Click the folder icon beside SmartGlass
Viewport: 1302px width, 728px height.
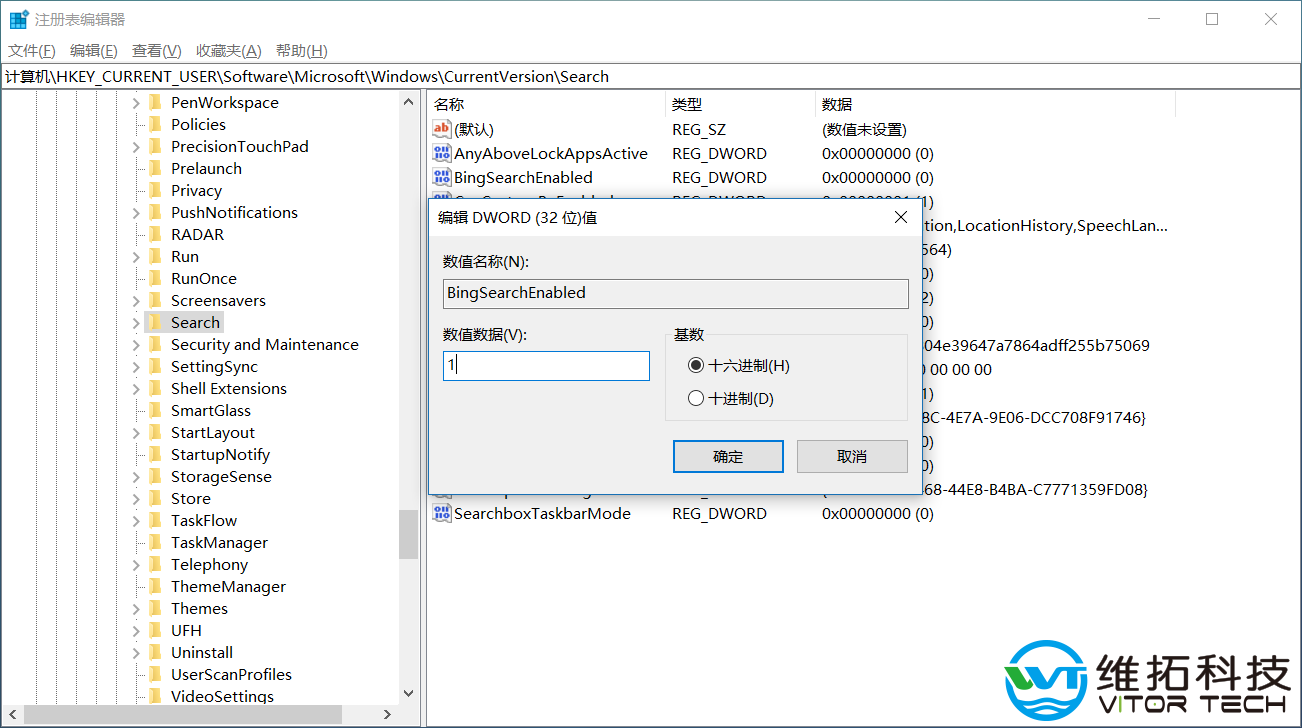pyautogui.click(x=155, y=410)
